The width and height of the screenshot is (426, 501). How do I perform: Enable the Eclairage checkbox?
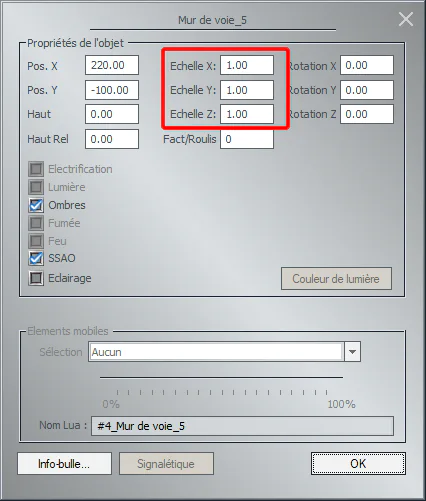click(x=36, y=278)
